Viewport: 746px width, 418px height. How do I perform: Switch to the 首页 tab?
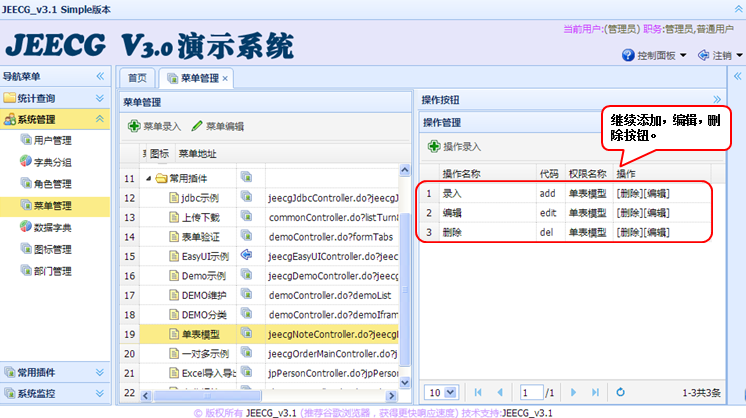click(x=137, y=78)
